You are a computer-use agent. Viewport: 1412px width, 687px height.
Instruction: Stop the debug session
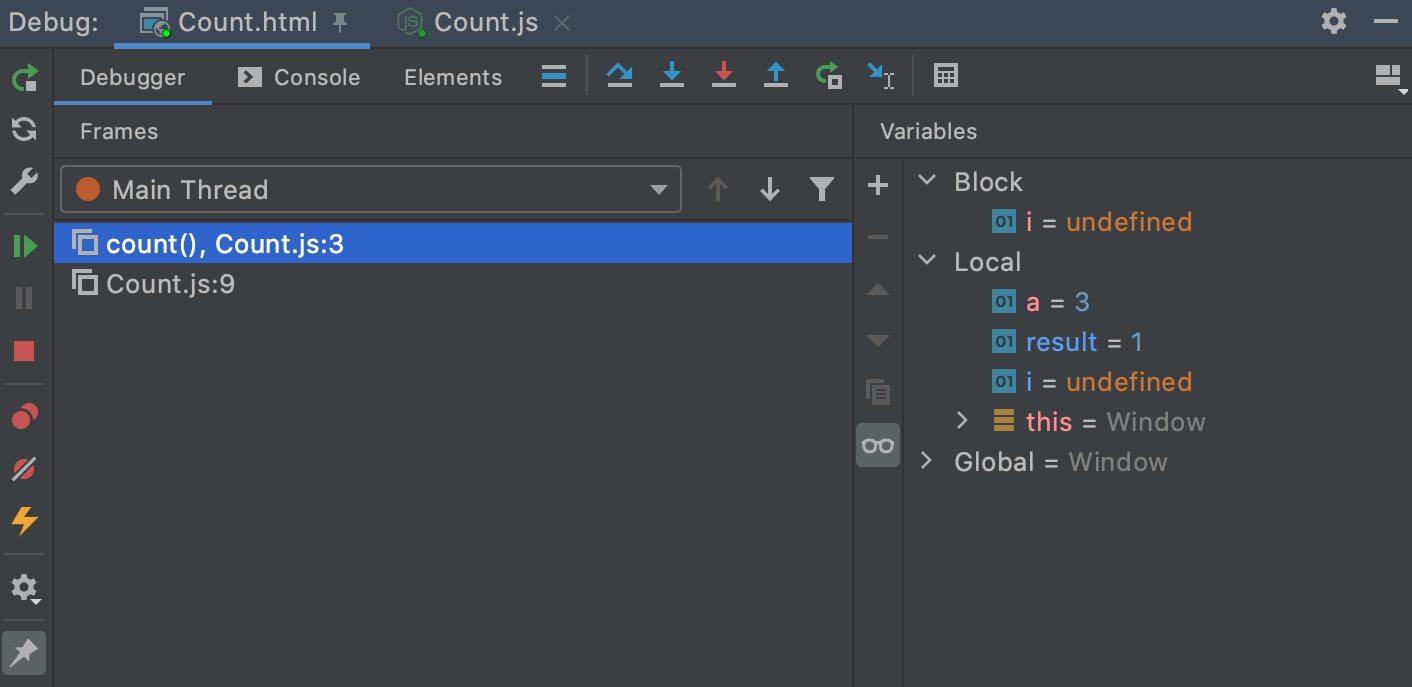[x=23, y=350]
